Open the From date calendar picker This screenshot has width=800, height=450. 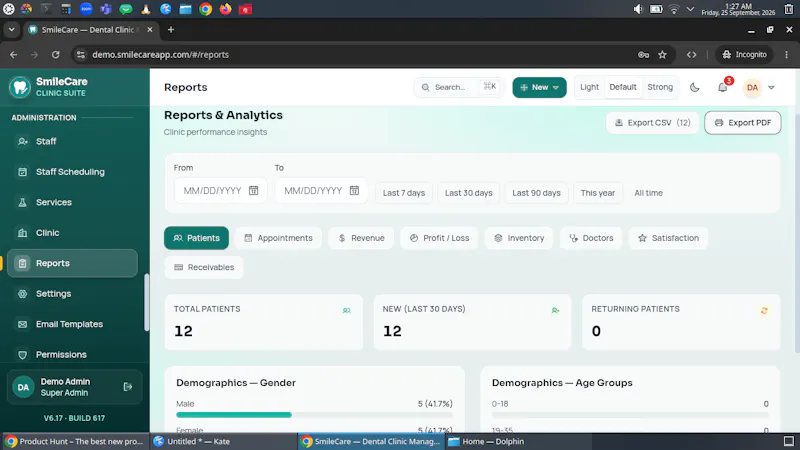click(254, 190)
